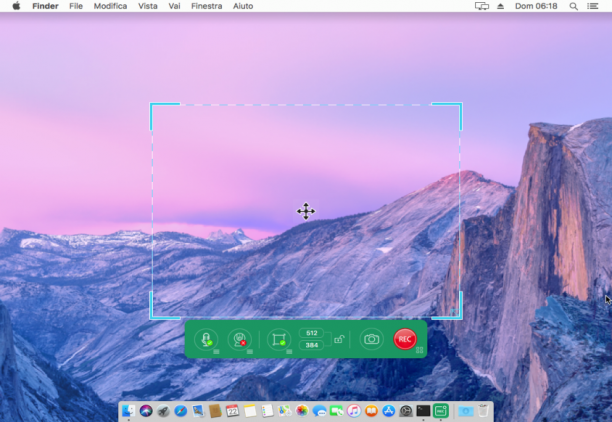Open Finder from the Dock

(128, 411)
